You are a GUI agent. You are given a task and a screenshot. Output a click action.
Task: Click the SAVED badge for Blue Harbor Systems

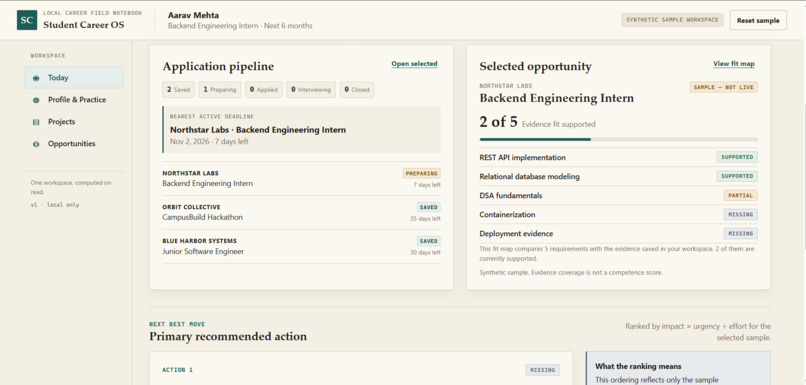click(429, 241)
